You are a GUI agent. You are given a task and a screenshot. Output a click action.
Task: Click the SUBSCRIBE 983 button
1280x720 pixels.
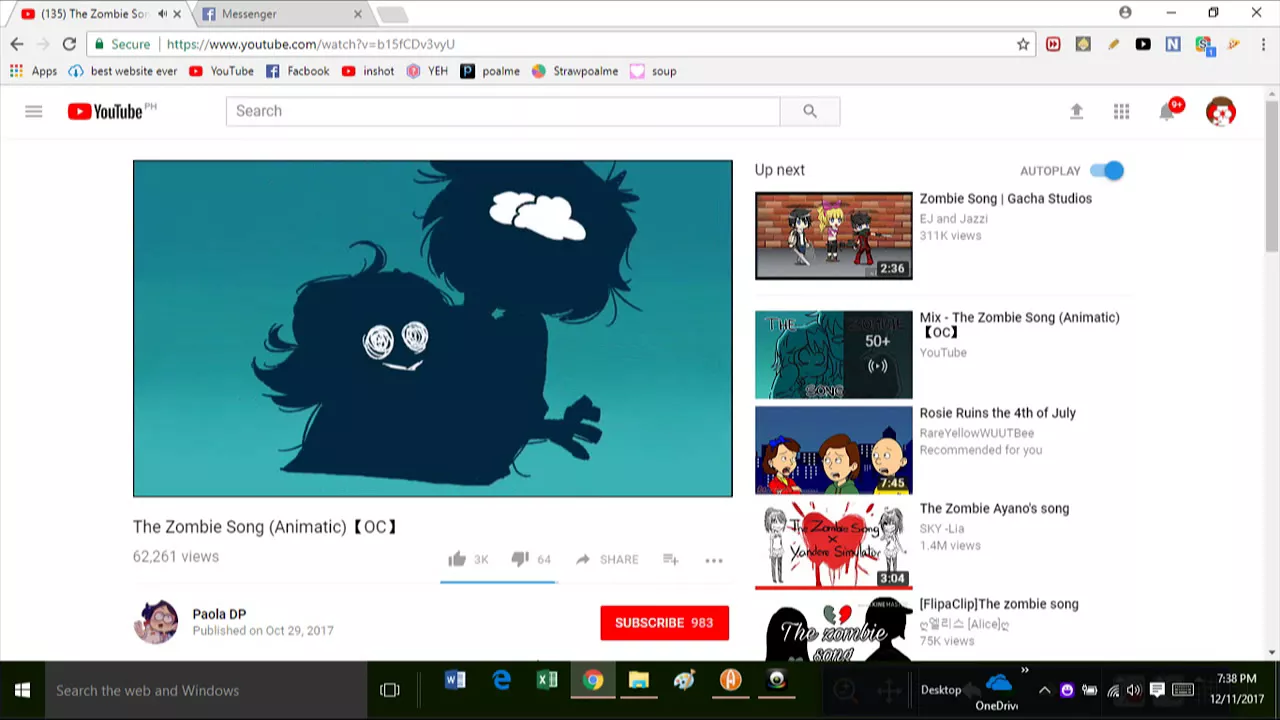click(664, 623)
